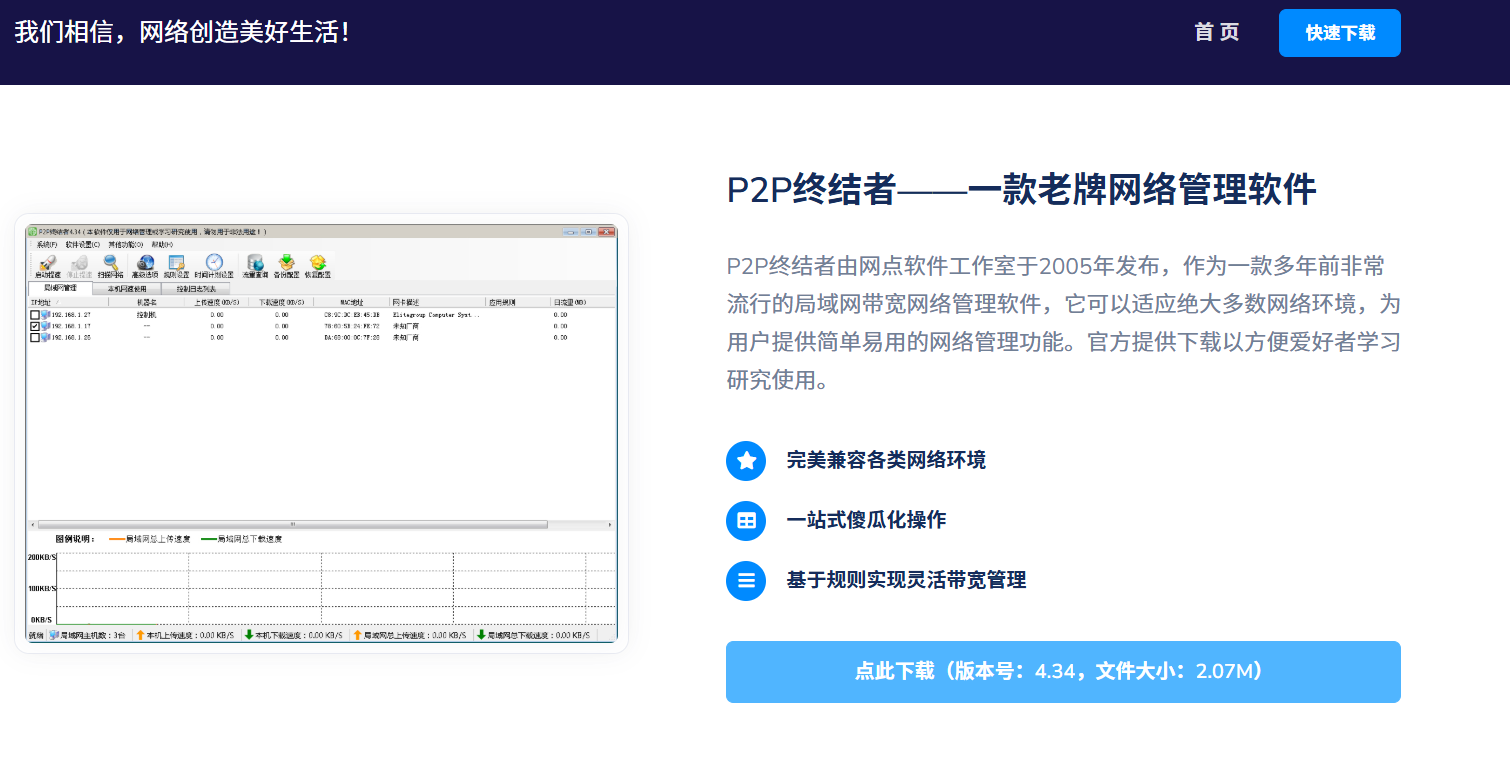The width and height of the screenshot is (1510, 776).
Task: Click the 快速下载 button in the header
Action: click(1340, 33)
